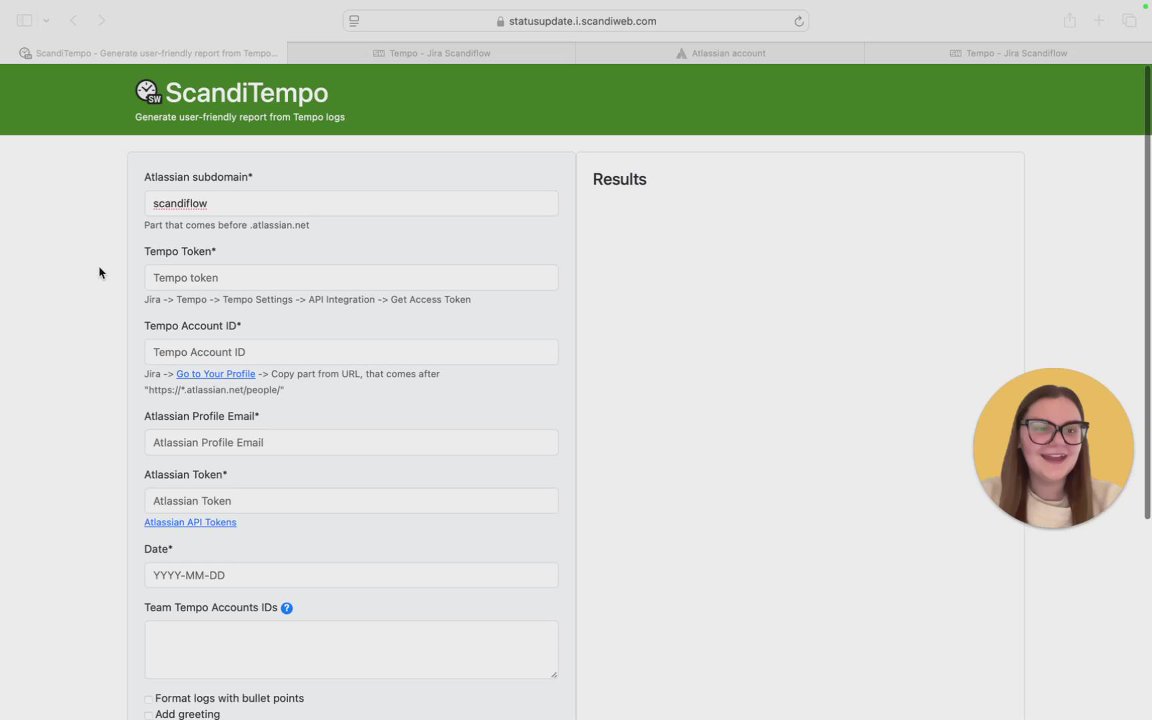Toggle the Safari sidebar icon

24,21
